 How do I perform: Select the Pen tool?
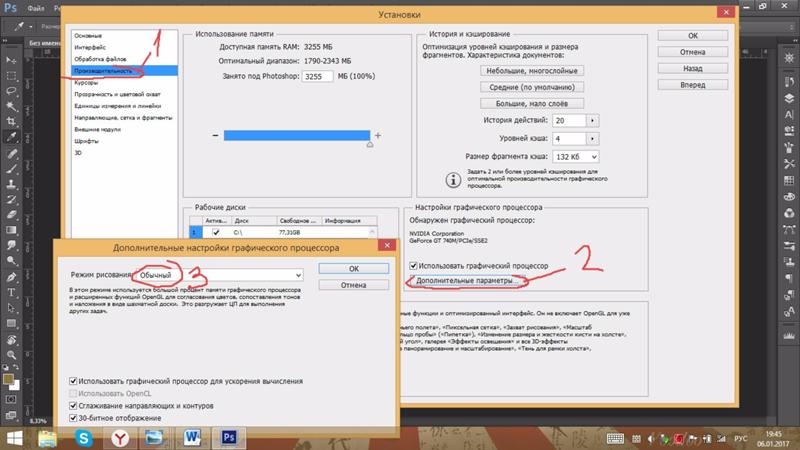tap(11, 278)
